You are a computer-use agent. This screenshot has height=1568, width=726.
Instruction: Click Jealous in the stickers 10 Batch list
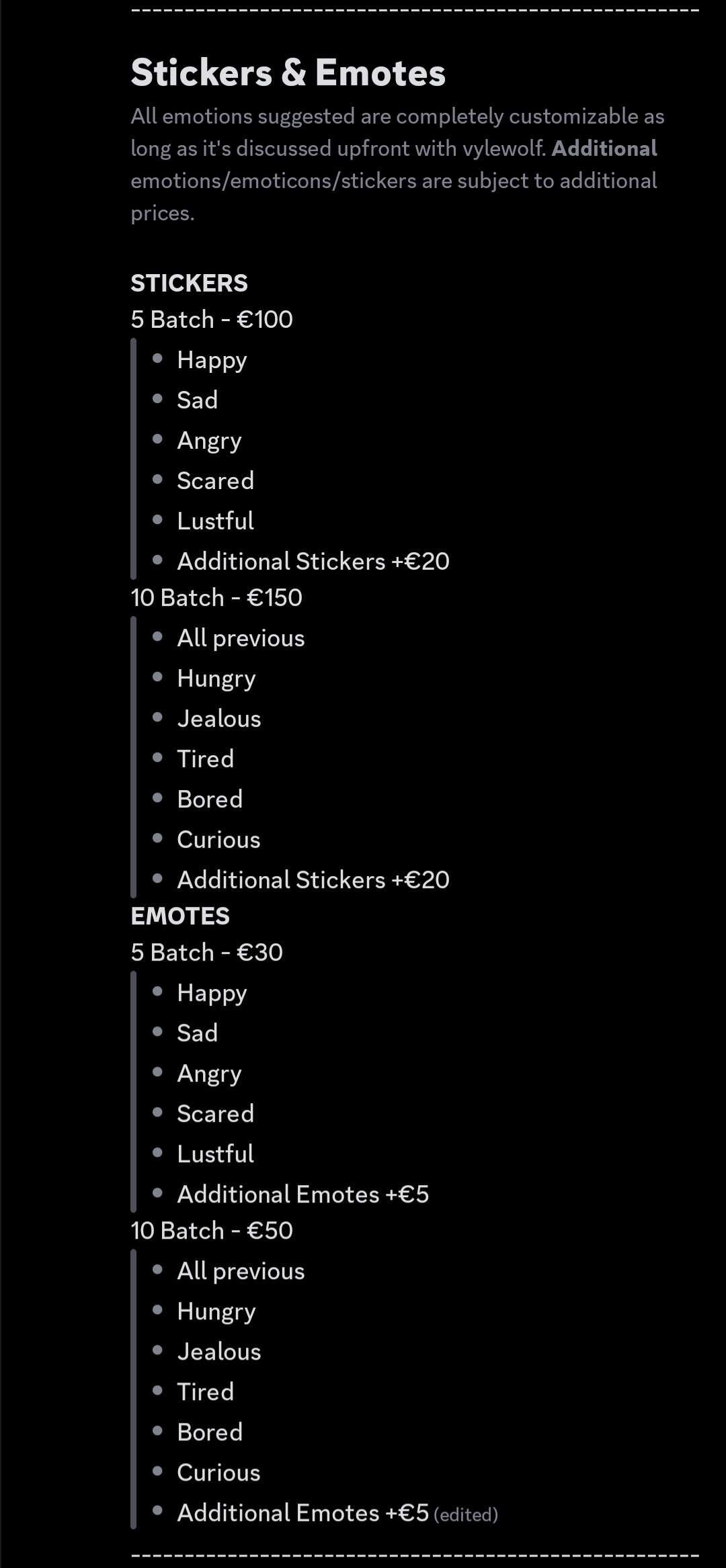[218, 719]
